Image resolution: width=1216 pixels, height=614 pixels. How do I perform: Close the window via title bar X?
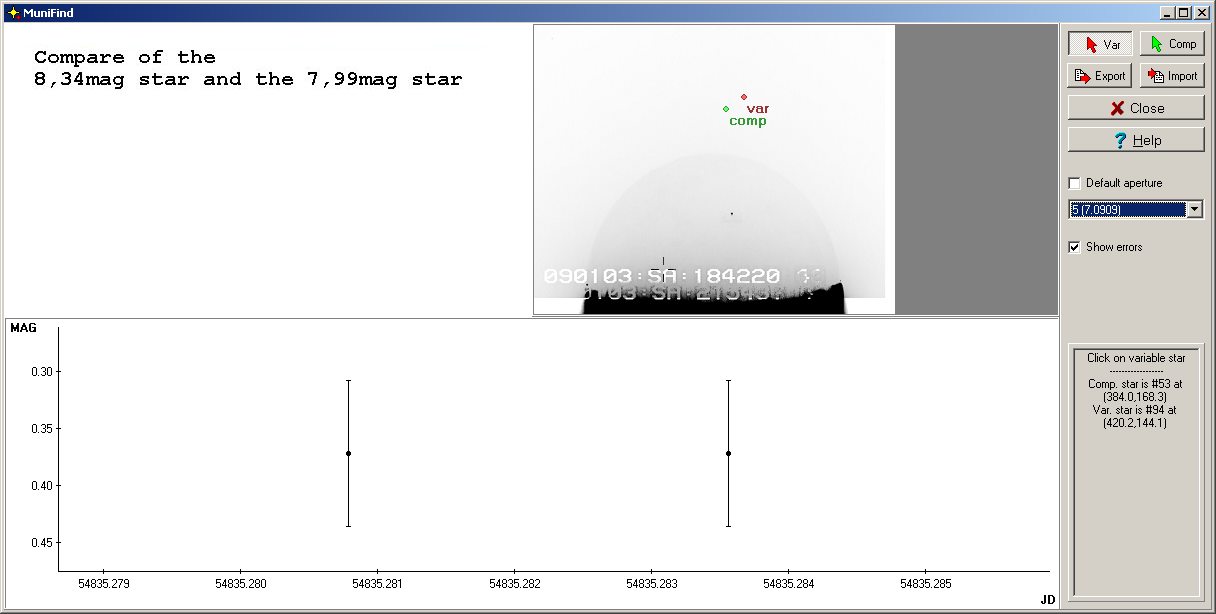(1200, 13)
